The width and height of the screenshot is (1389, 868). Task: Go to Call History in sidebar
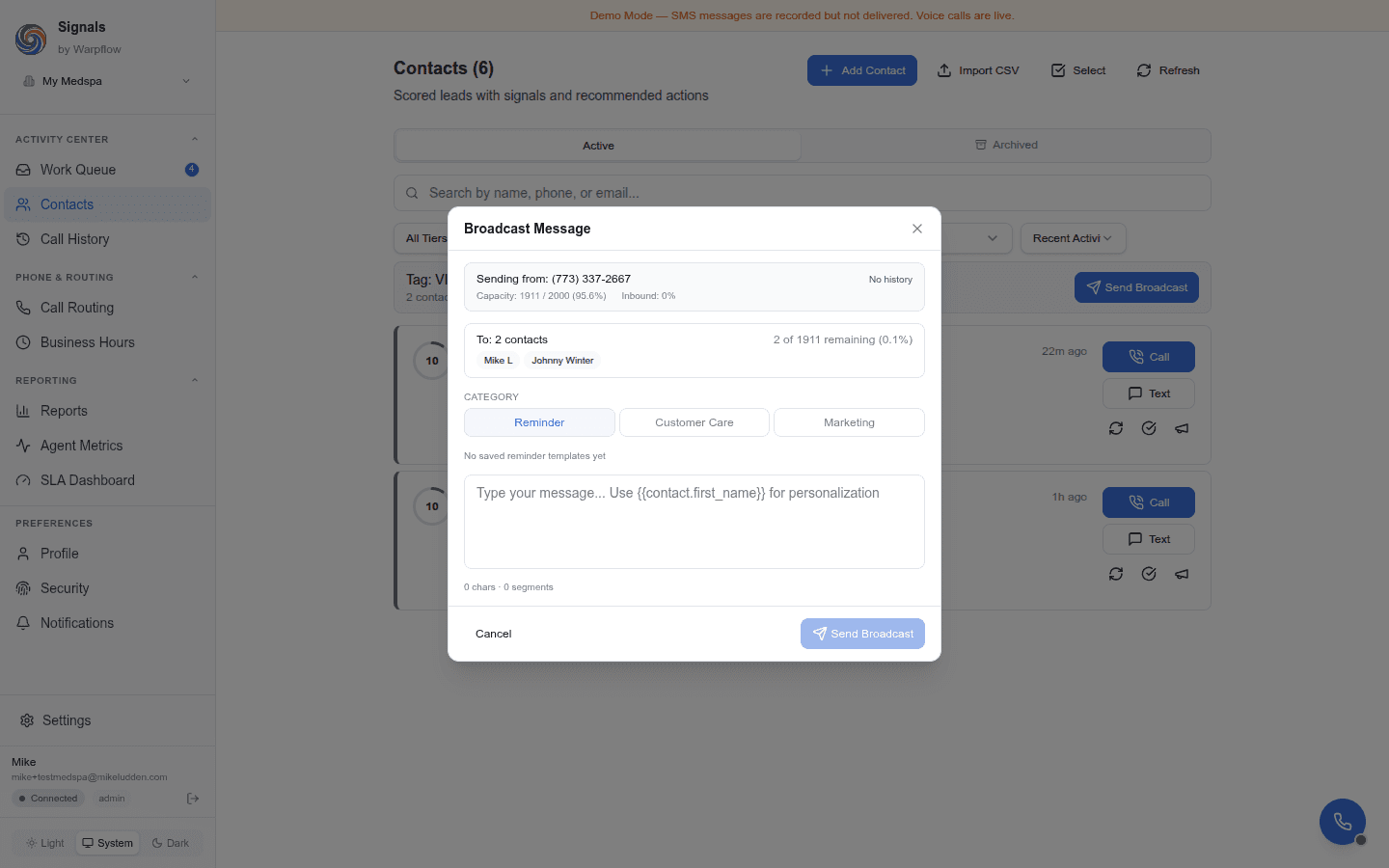click(x=74, y=239)
